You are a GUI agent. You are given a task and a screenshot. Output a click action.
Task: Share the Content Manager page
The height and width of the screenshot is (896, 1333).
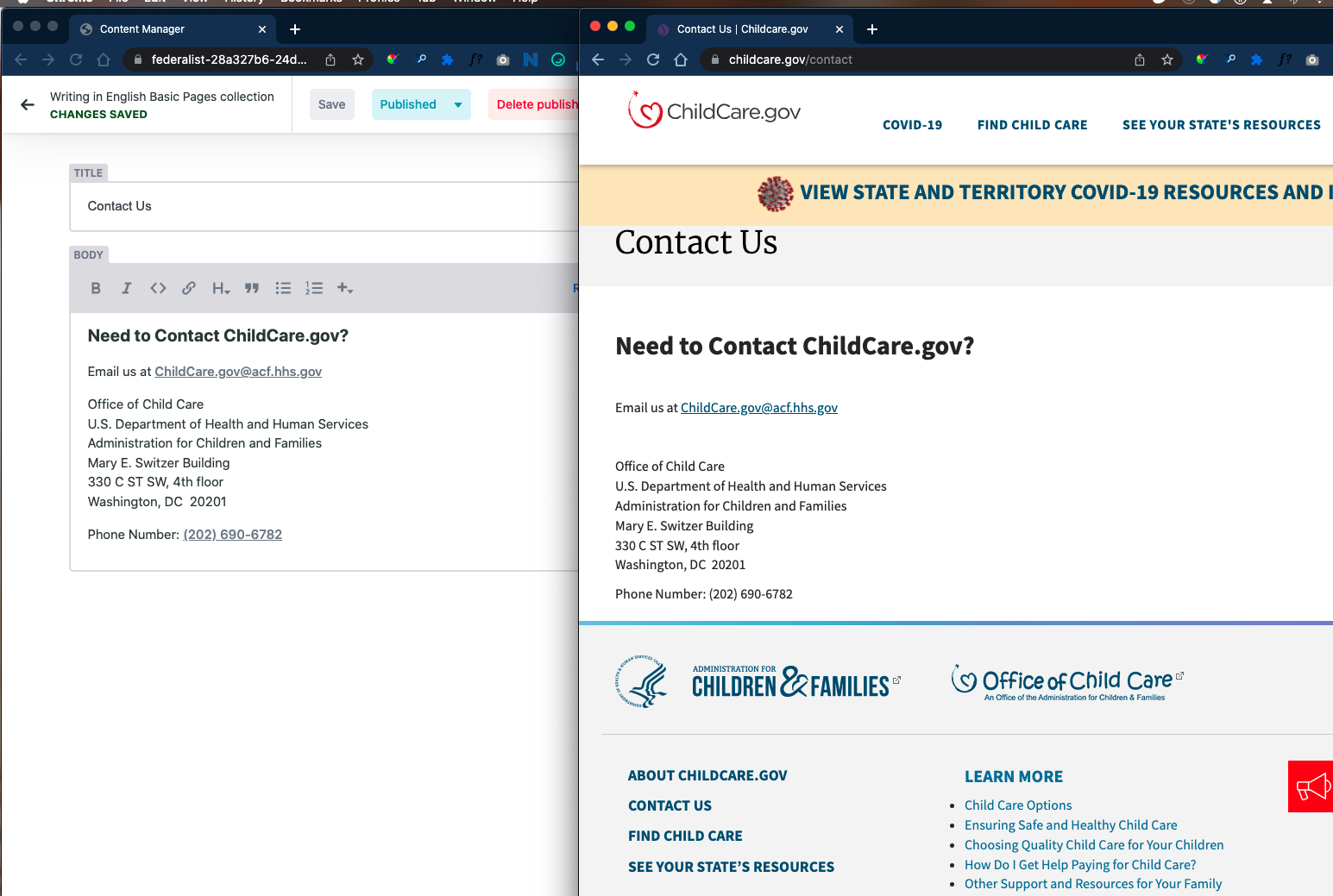(330, 60)
